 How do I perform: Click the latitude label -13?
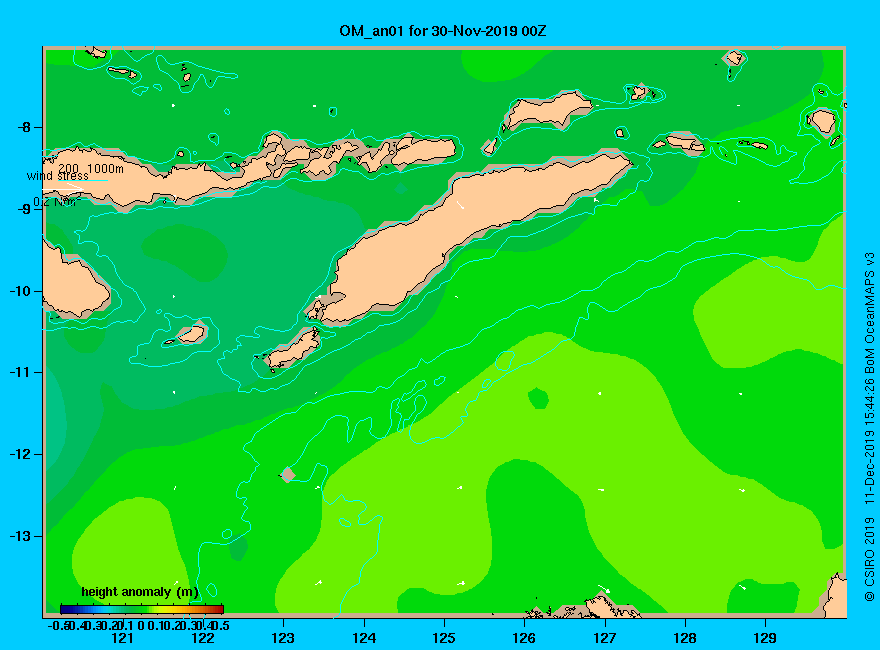tap(21, 536)
